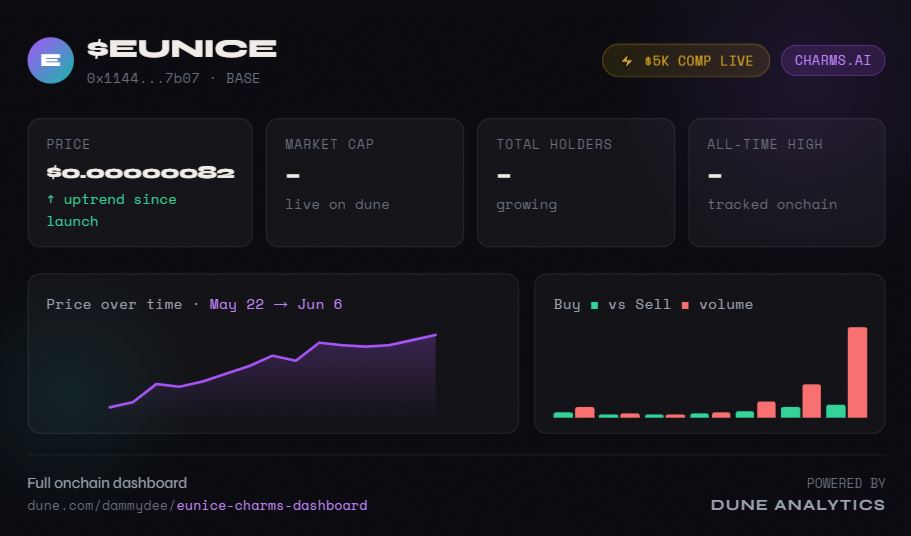Open the Total Holders card
The image size is (911, 536).
point(576,182)
